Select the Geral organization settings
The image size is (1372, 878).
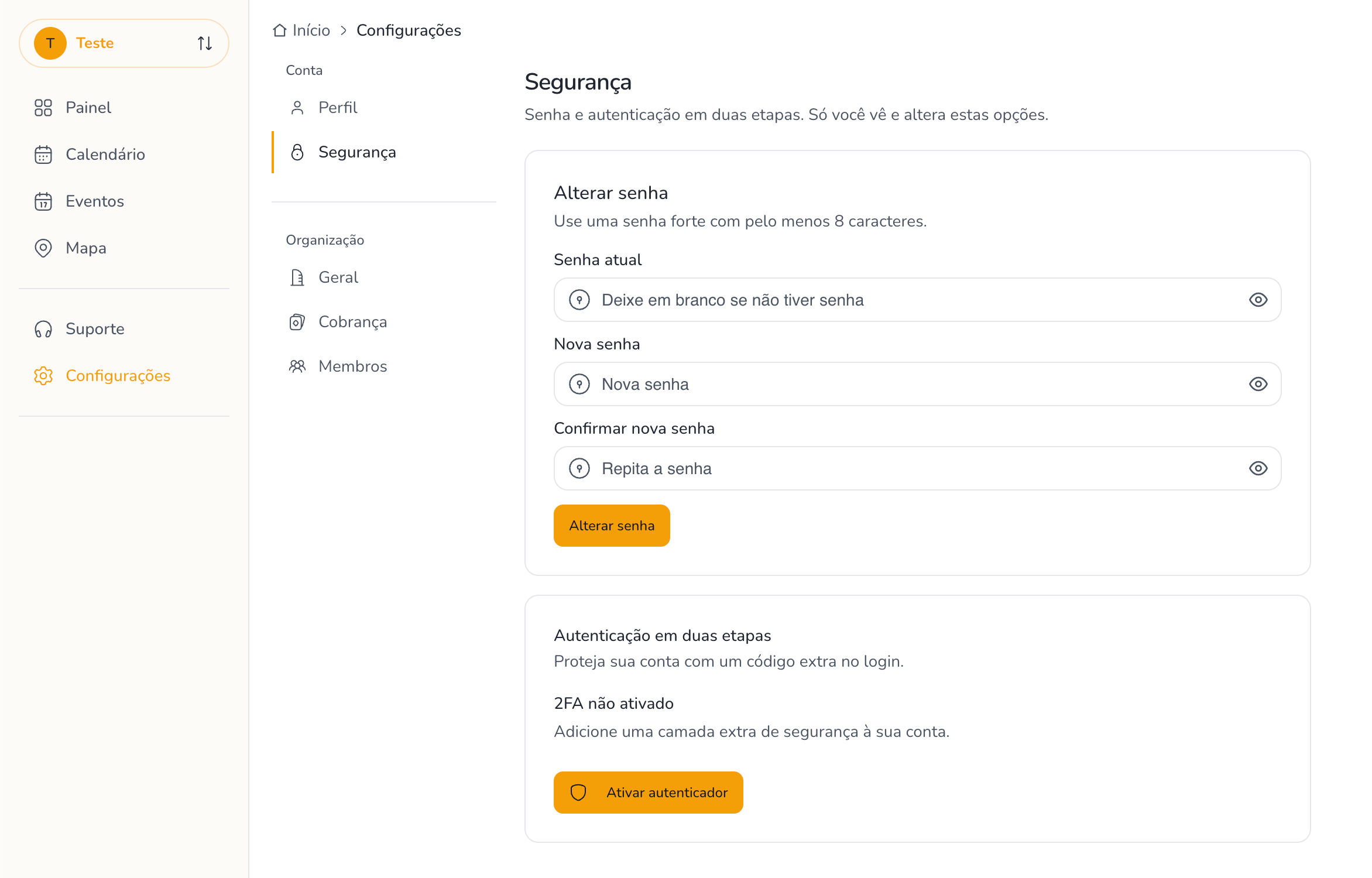pos(338,277)
